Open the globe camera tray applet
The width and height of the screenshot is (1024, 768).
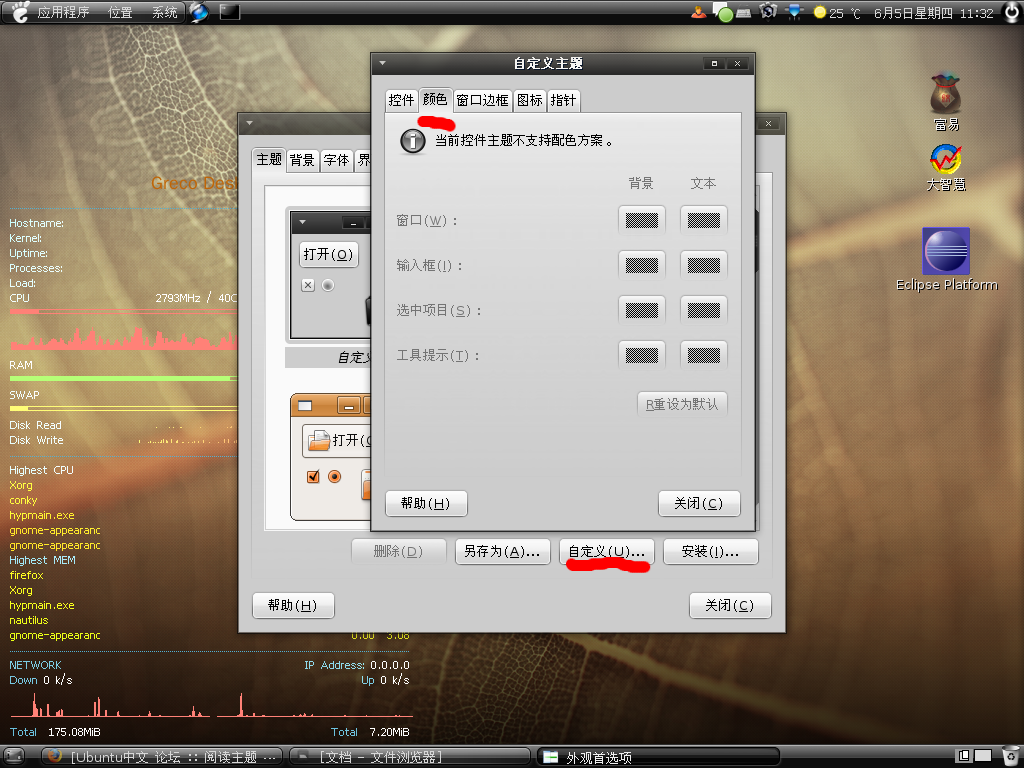768,12
